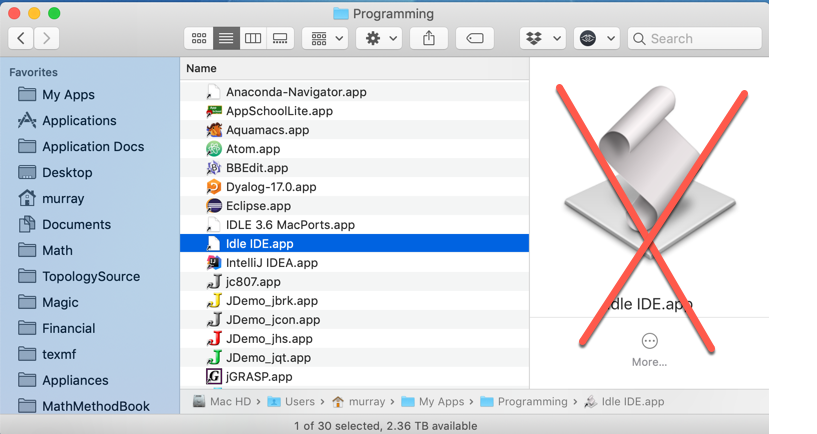
Task: Click the Programming folder title icon
Action: [x=341, y=14]
